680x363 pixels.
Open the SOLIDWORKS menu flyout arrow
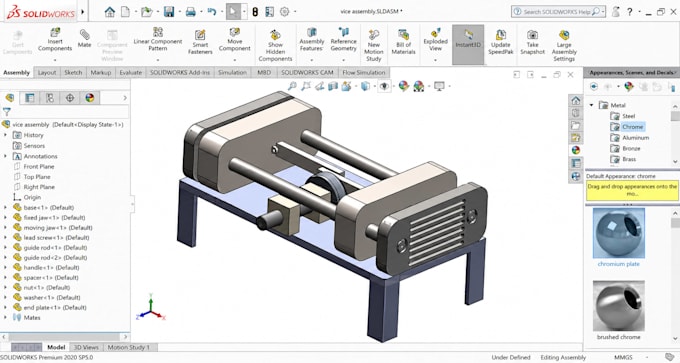82,12
